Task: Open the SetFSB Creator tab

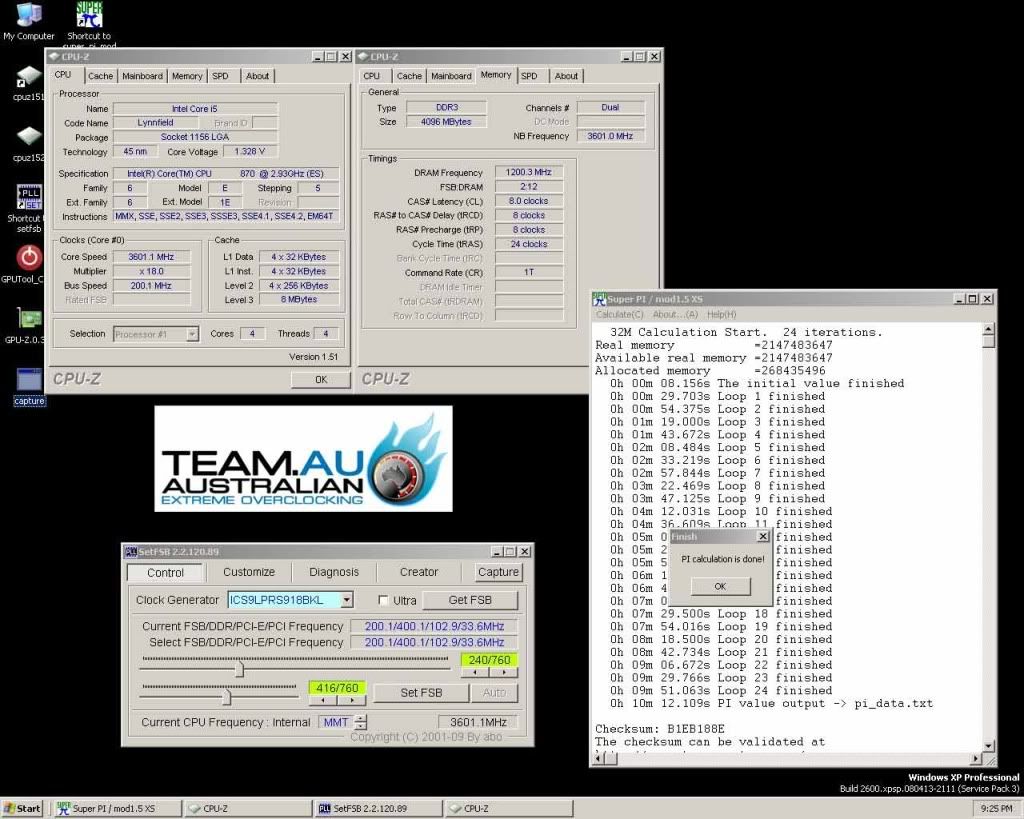Action: 419,572
